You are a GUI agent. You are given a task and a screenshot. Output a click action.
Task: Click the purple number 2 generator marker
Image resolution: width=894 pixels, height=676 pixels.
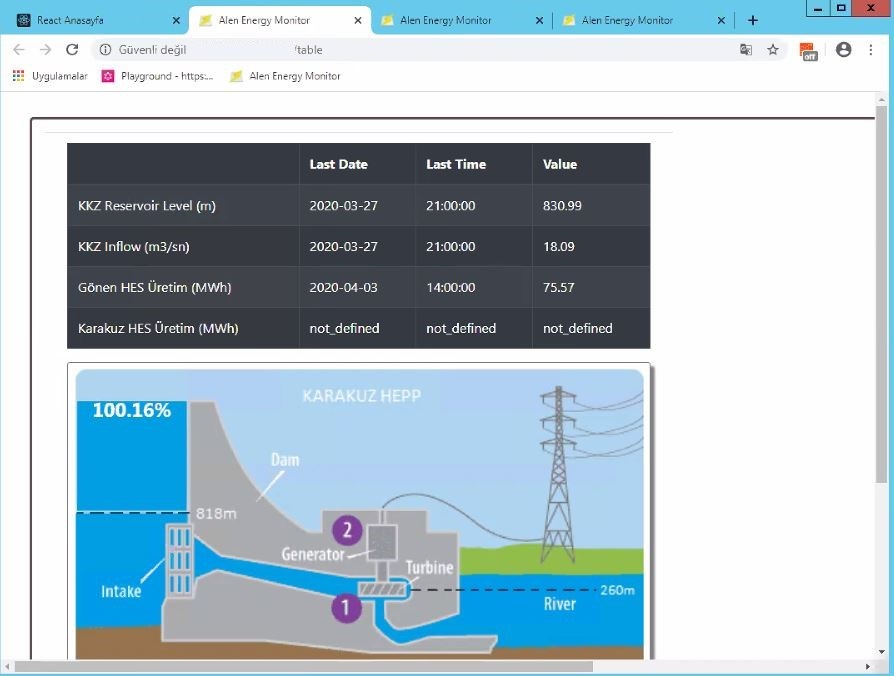(346, 530)
